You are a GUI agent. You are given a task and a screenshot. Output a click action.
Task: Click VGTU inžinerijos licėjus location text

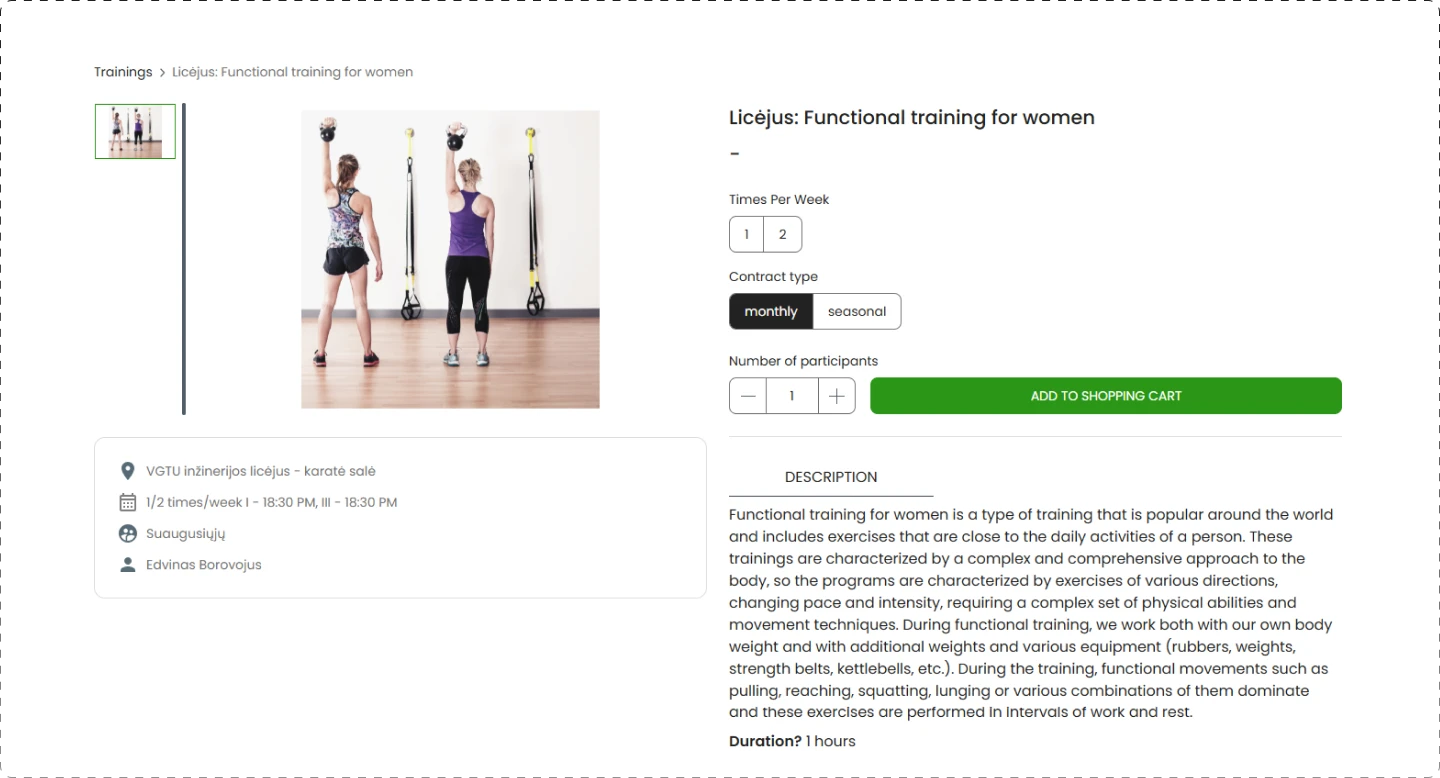tap(261, 471)
